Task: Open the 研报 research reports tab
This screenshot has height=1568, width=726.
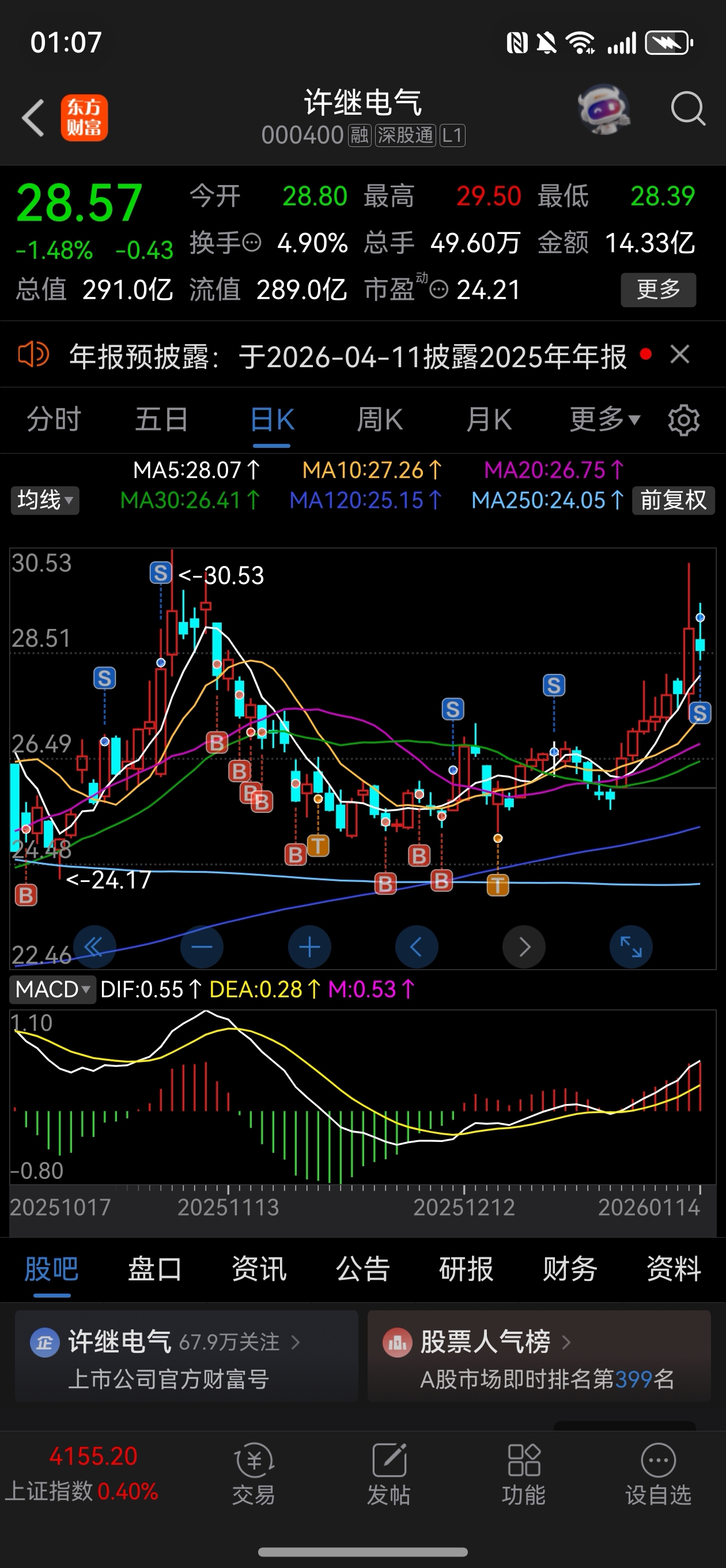Action: click(466, 1270)
